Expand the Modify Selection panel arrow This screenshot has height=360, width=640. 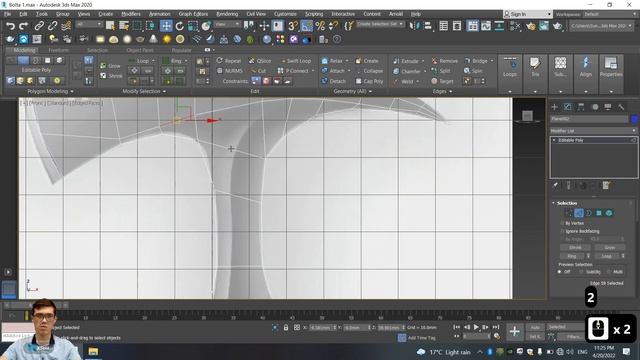[164, 91]
